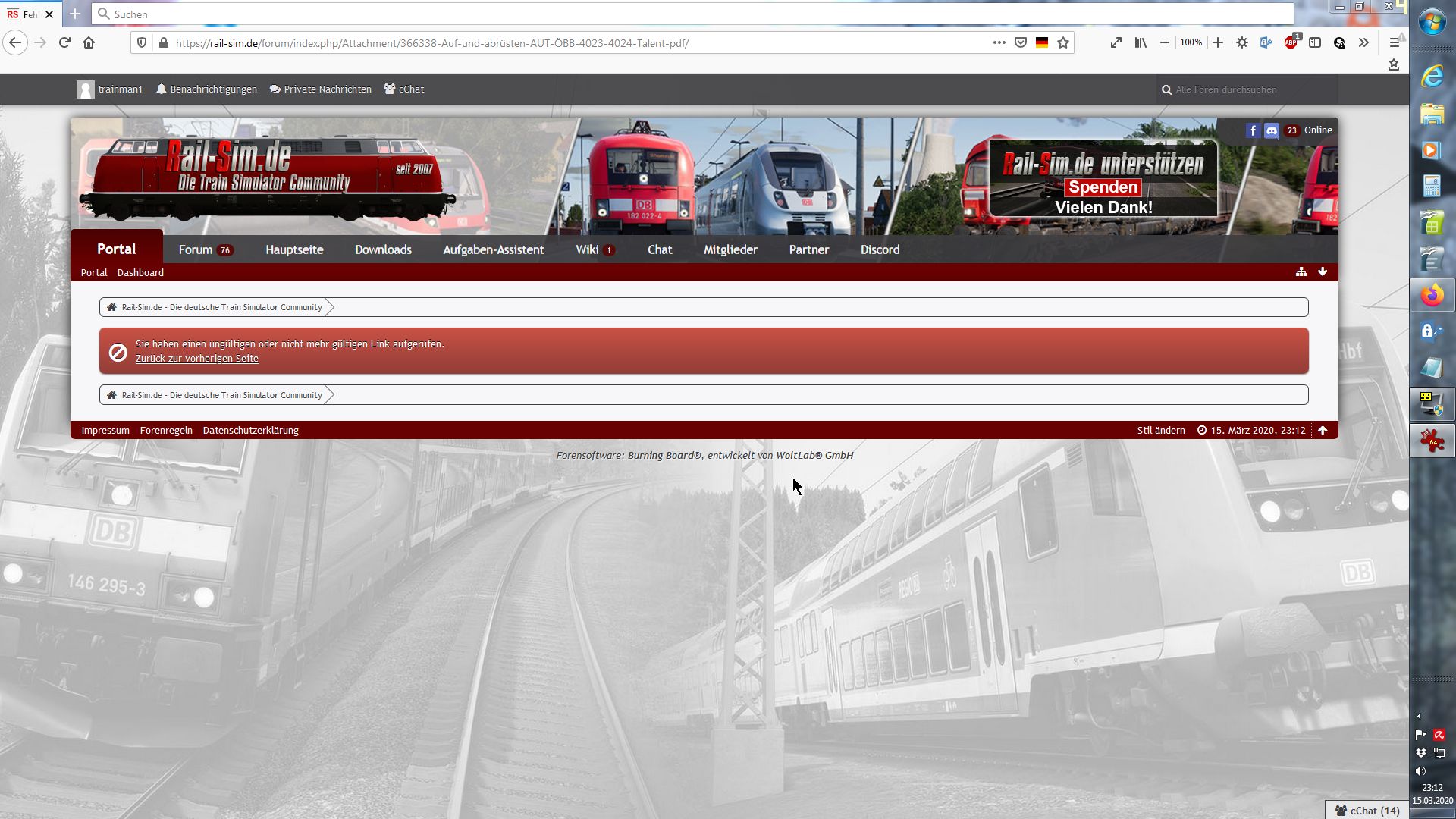Go to the Downloads menu item

383,249
